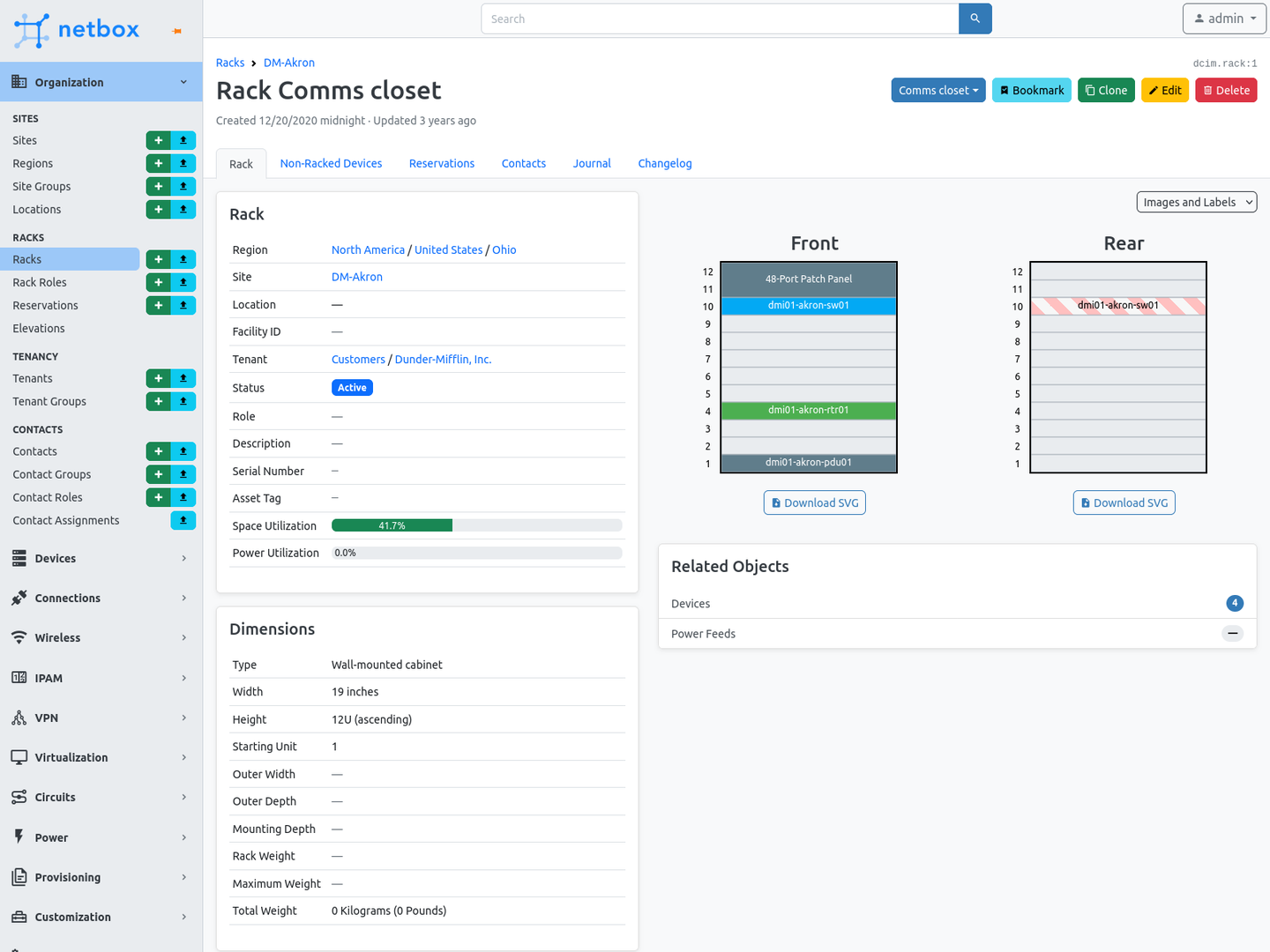
Task: Click the add Reservations plus icon
Action: point(158,305)
